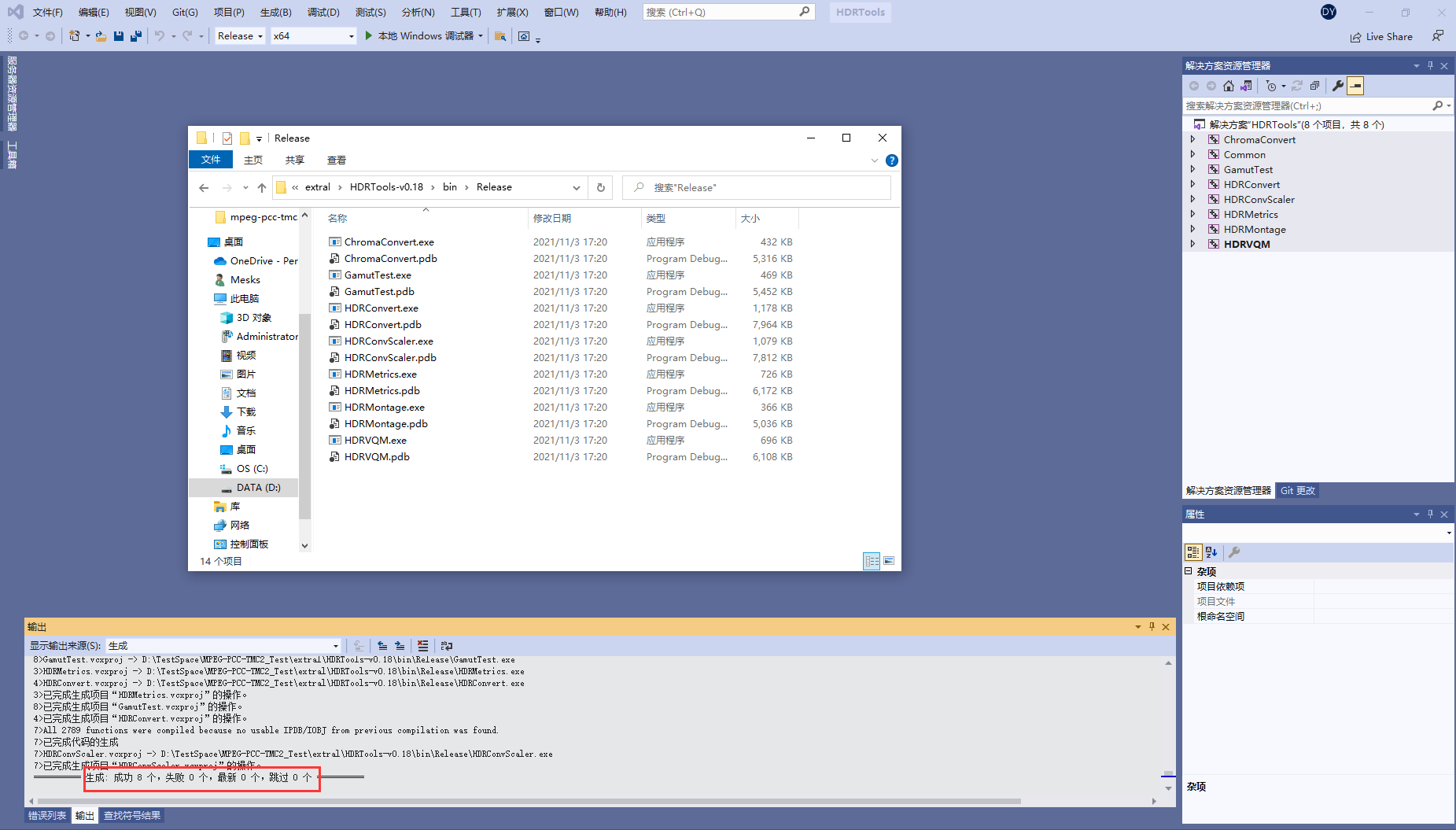Expand the HDRMetrics project node
The height and width of the screenshot is (830, 1456).
1192,214
